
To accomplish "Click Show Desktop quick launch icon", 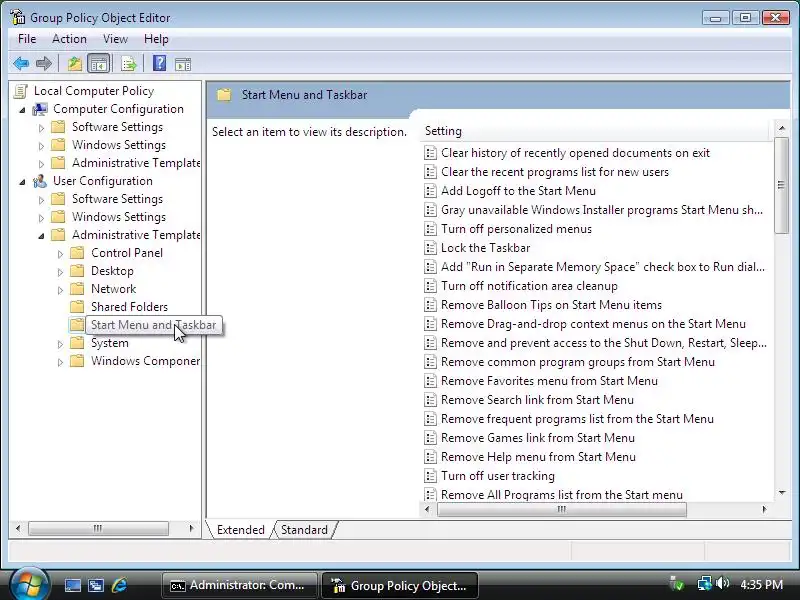I will pyautogui.click(x=72, y=585).
